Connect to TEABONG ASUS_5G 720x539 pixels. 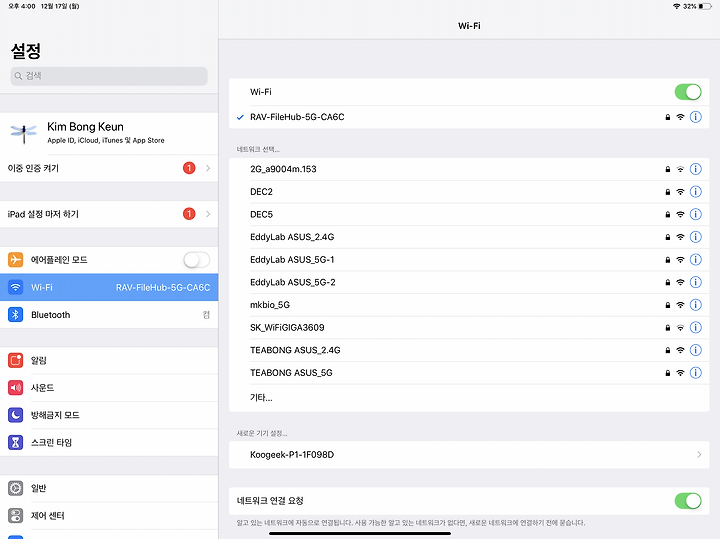[x=469, y=372]
